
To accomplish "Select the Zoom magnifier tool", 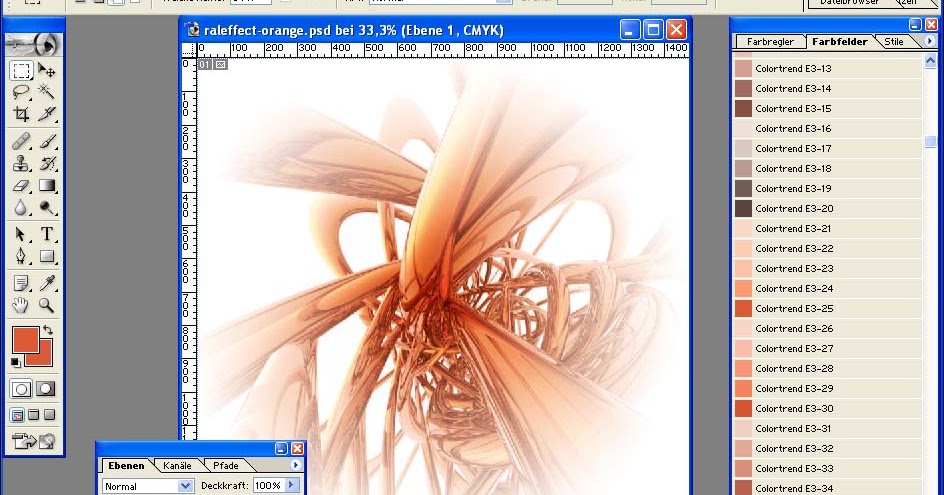I will [46, 305].
